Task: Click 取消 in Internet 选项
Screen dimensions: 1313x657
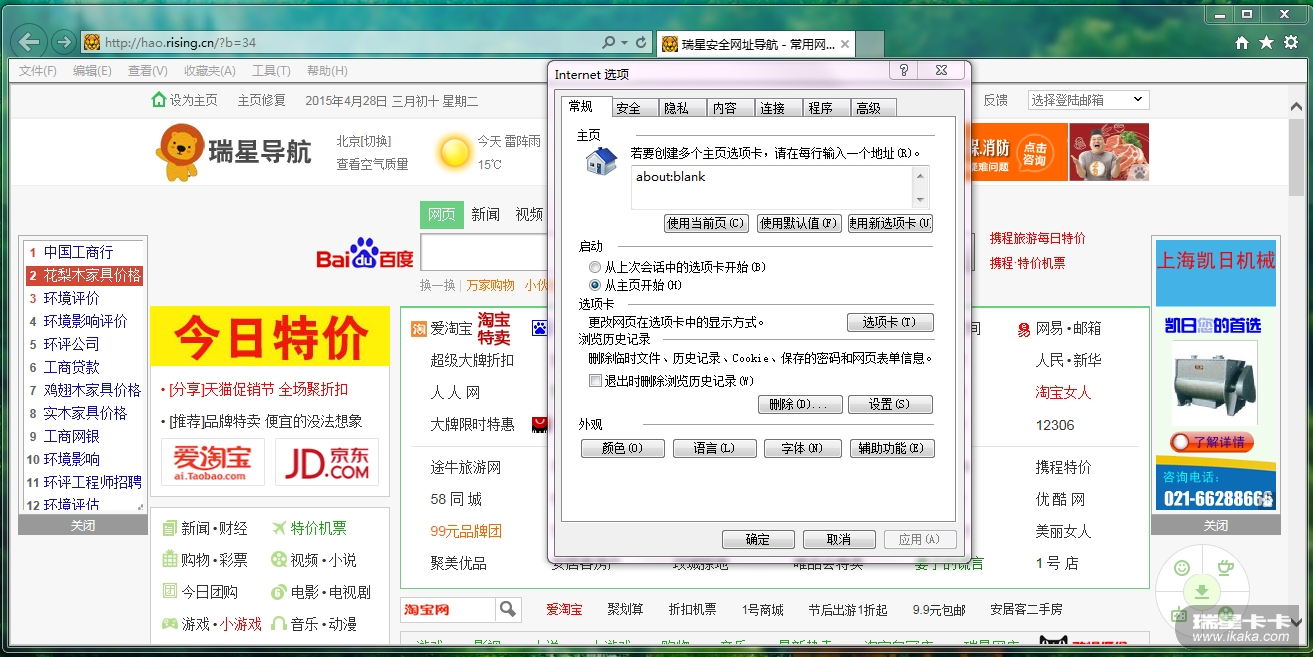Action: [x=839, y=539]
